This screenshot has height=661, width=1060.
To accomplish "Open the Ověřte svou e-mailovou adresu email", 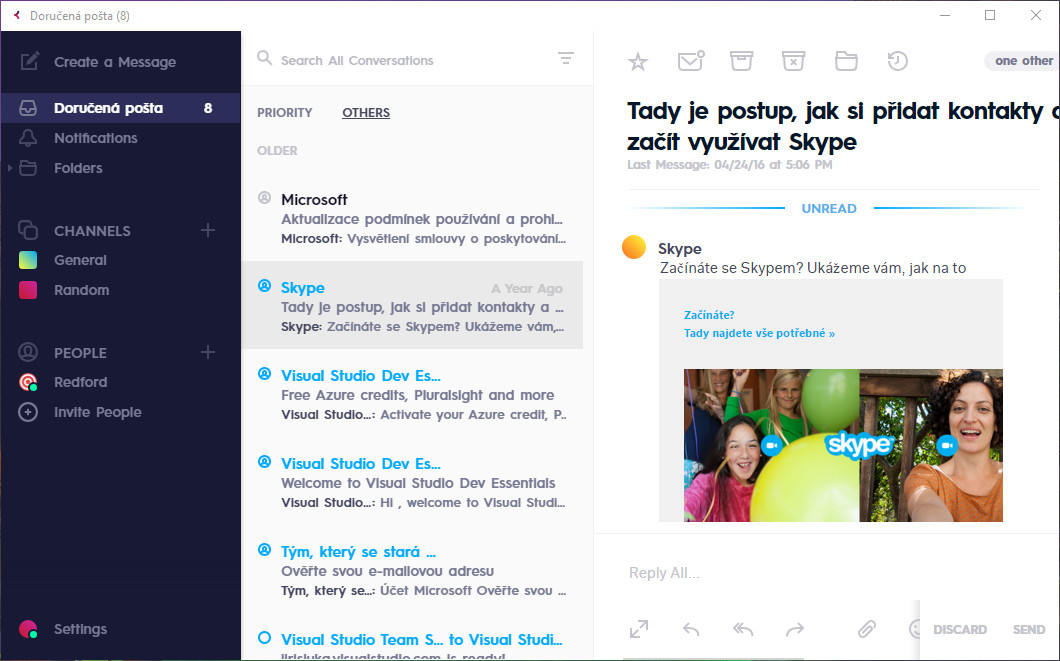I will tap(412, 570).
